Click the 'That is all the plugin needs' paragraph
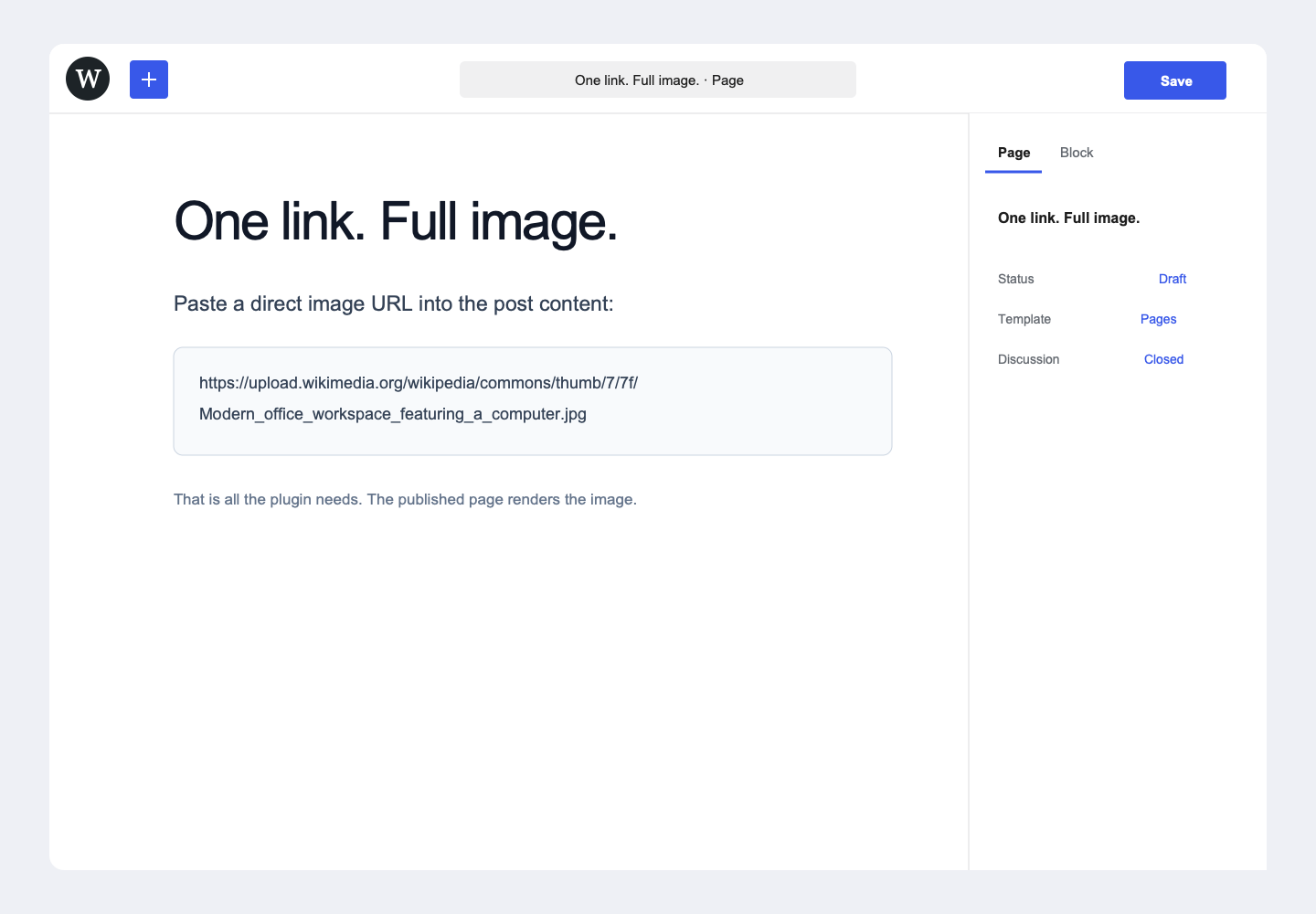 (x=405, y=499)
